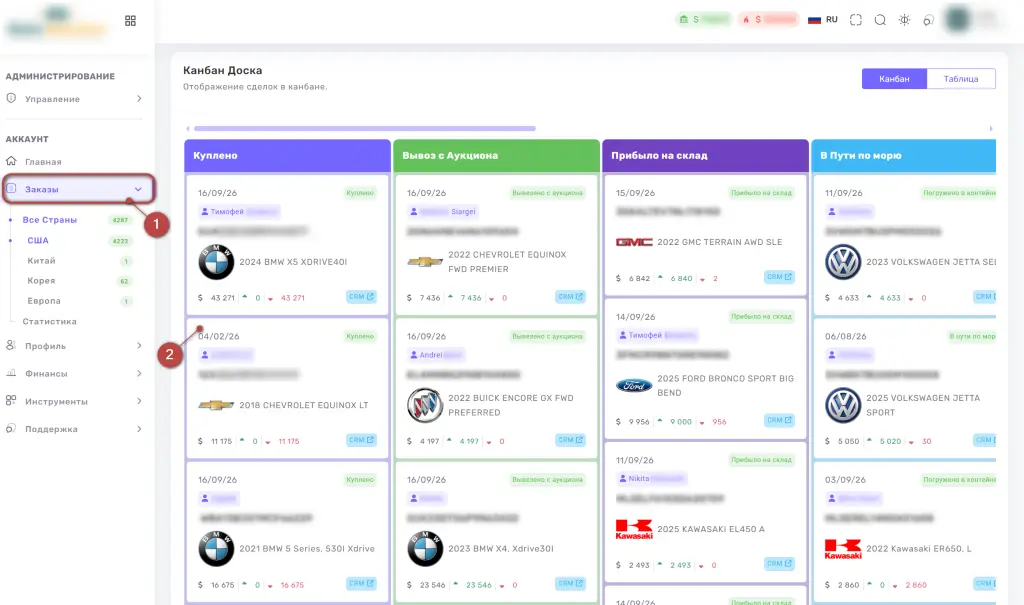Click the 2025 VOLKSWAGEN JETTA SPORT title
Screen dimensions: 1024x605
(923, 405)
